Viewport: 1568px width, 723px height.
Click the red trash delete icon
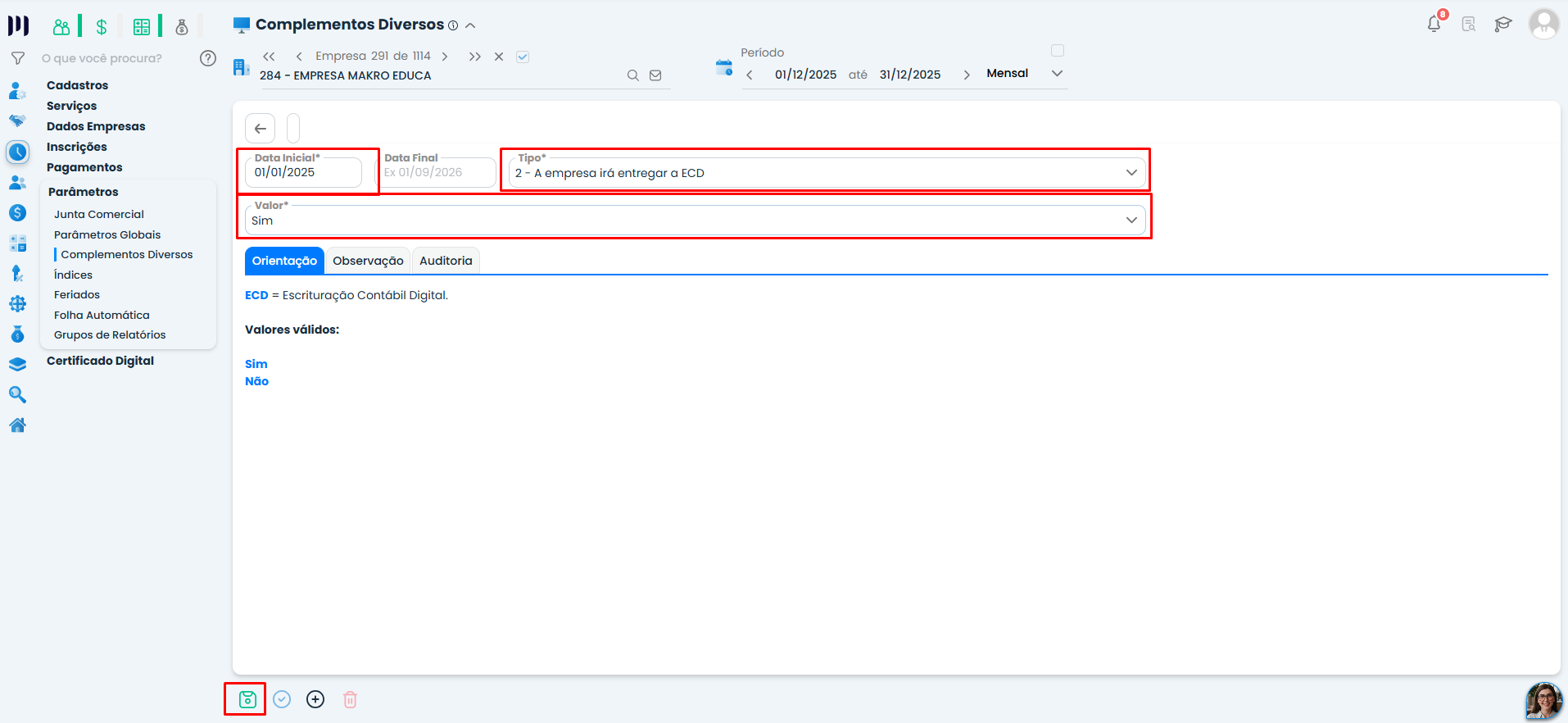(x=350, y=699)
